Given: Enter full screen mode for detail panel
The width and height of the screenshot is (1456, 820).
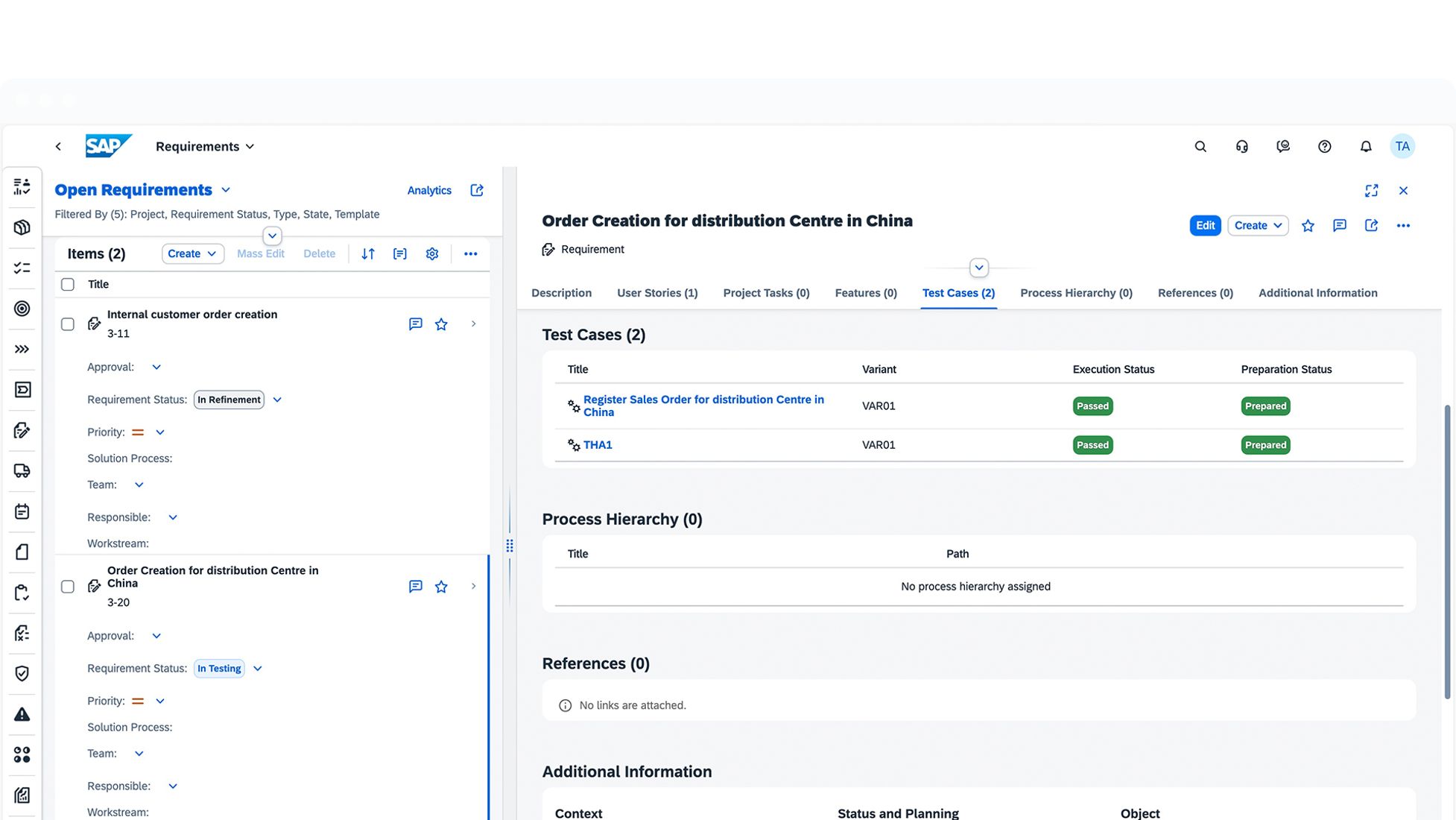Looking at the screenshot, I should pos(1371,191).
